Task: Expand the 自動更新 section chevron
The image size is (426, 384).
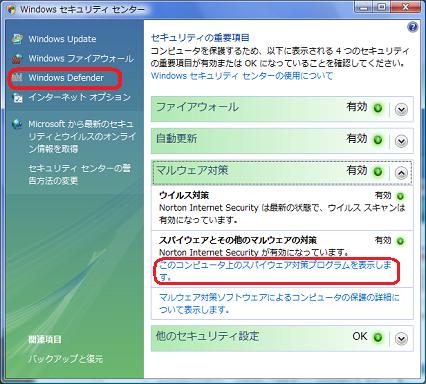Action: (401, 141)
